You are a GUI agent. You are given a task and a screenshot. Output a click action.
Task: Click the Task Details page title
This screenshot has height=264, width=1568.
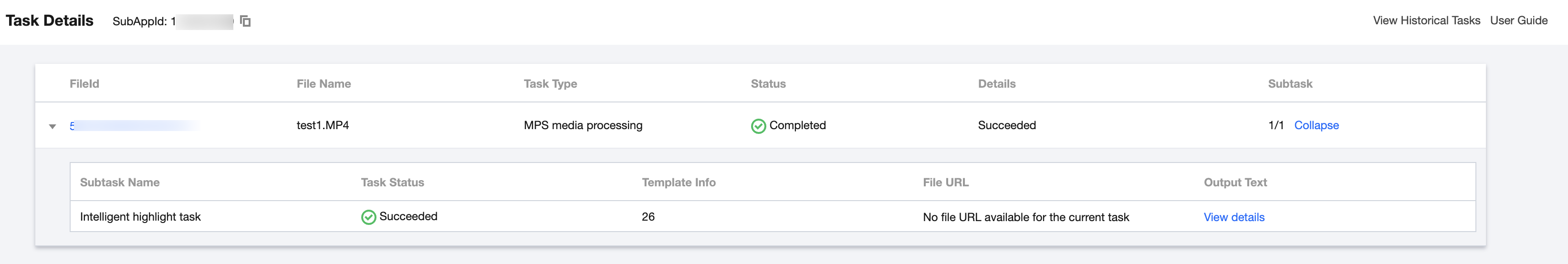(x=49, y=20)
